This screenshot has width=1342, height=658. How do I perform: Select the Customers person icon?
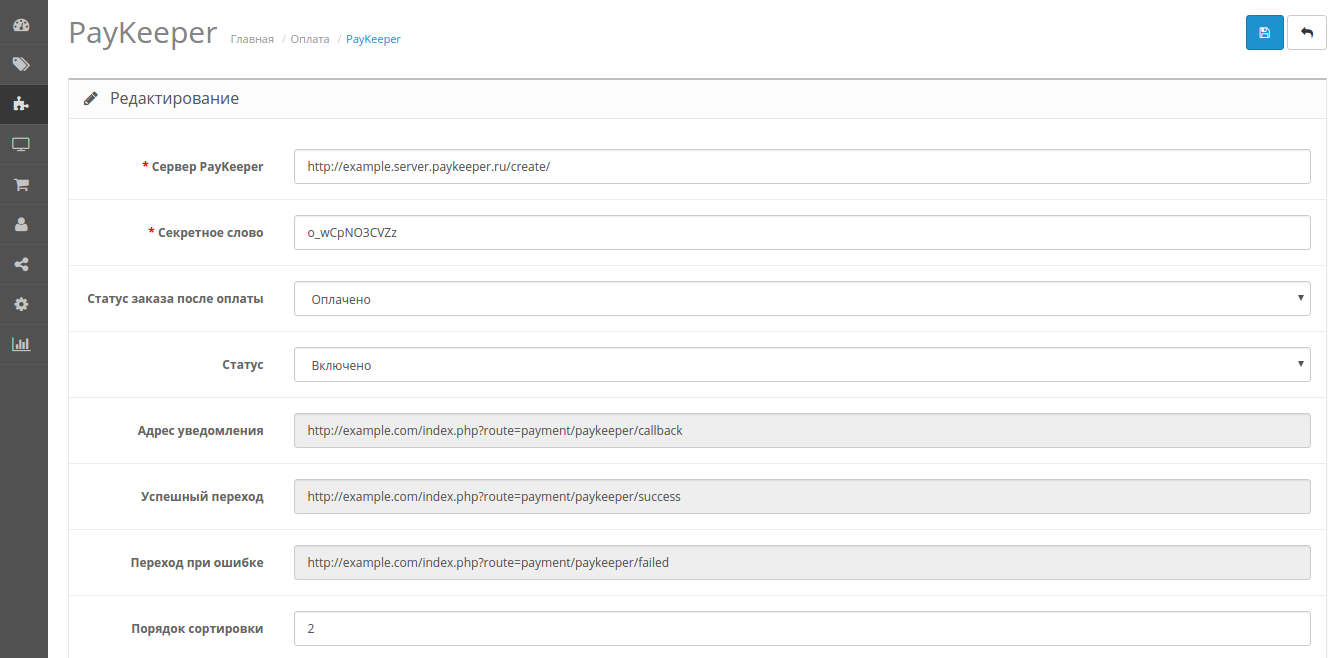tap(21, 224)
